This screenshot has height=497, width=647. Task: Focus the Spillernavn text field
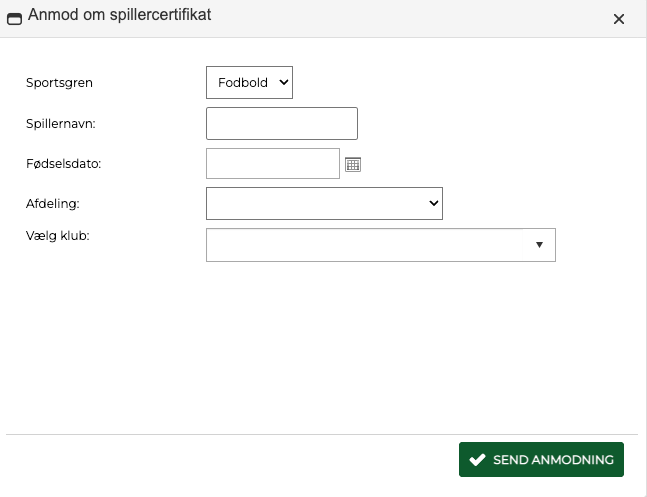pyautogui.click(x=281, y=123)
